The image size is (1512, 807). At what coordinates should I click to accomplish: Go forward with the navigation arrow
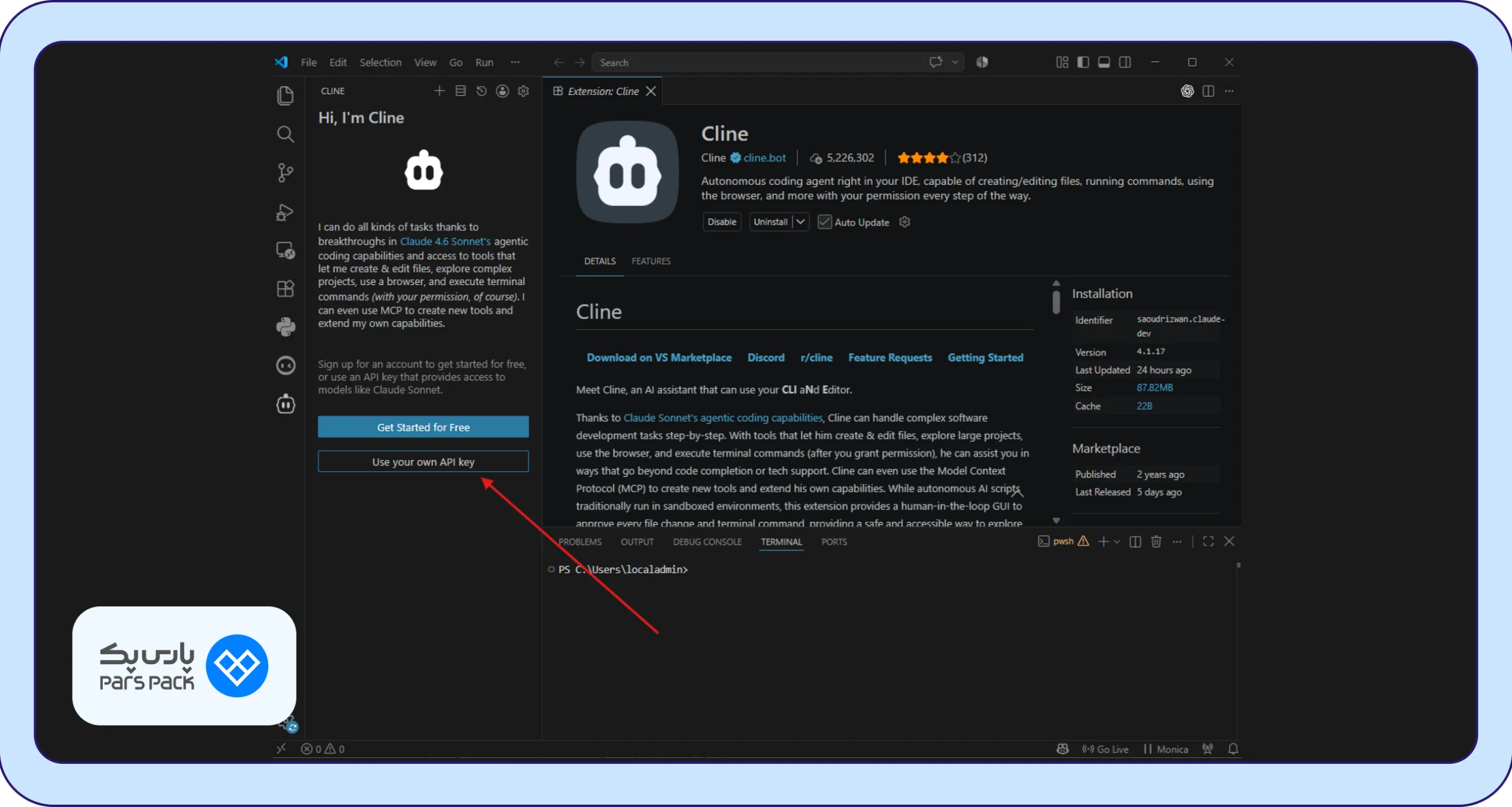pyautogui.click(x=579, y=63)
